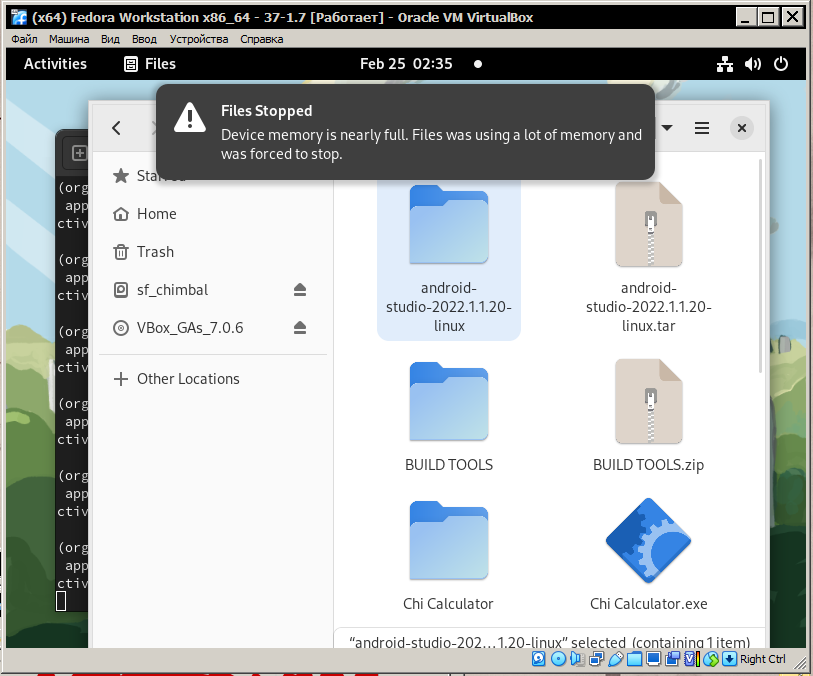Open the Файл menu in VirtualBox
The image size is (813, 676).
click(24, 39)
